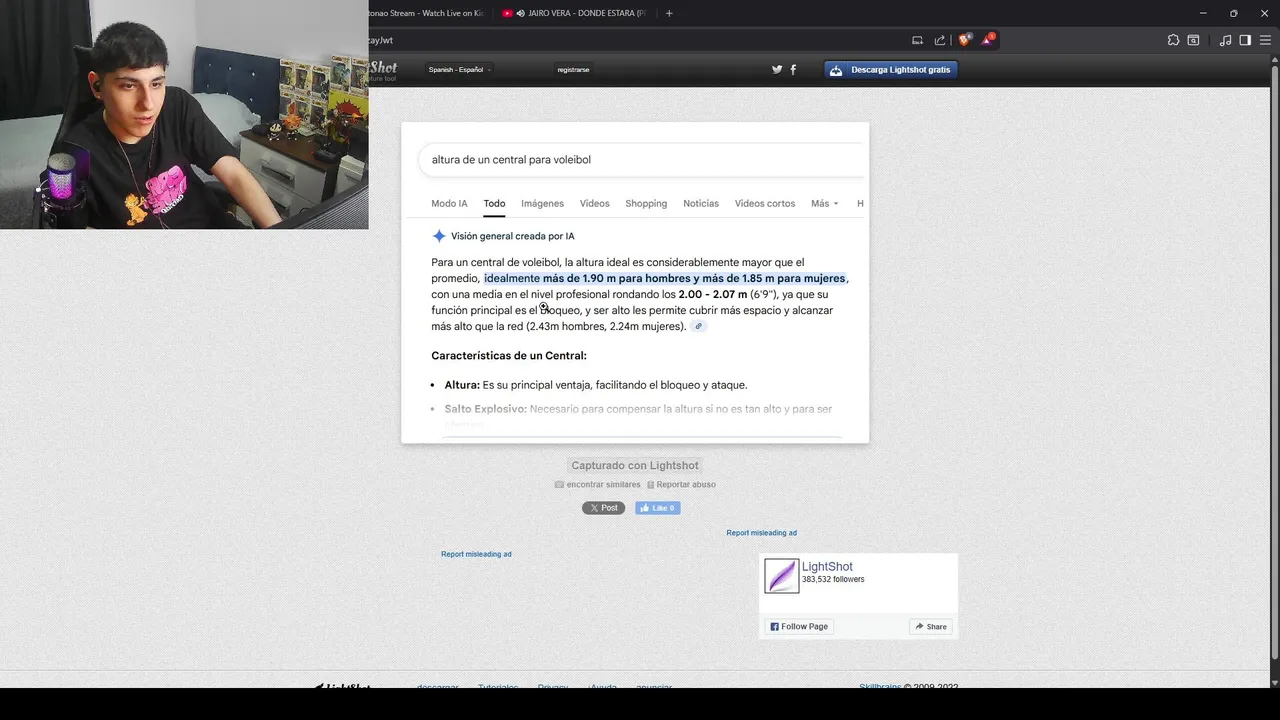This screenshot has width=1280, height=720.
Task: Click 'Report misleading ad' link above LightShot widget
Action: [762, 533]
